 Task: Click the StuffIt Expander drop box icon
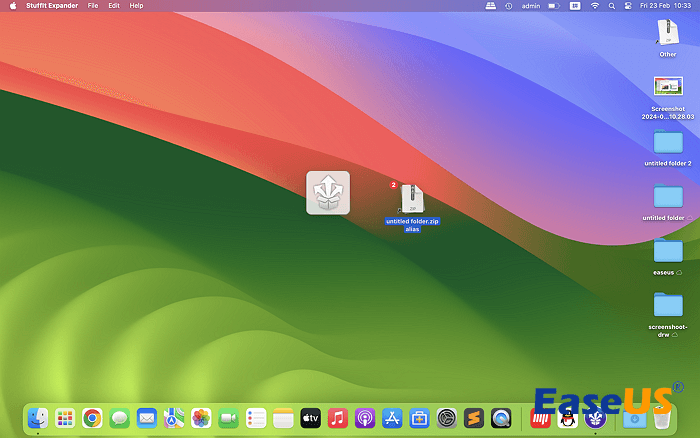click(328, 192)
